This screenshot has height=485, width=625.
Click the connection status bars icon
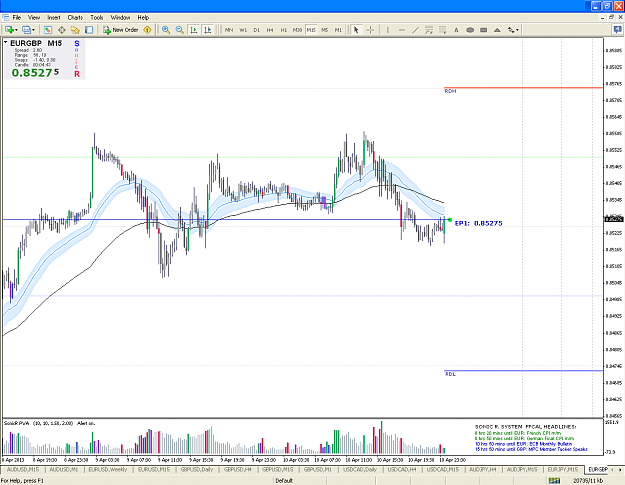click(x=554, y=481)
